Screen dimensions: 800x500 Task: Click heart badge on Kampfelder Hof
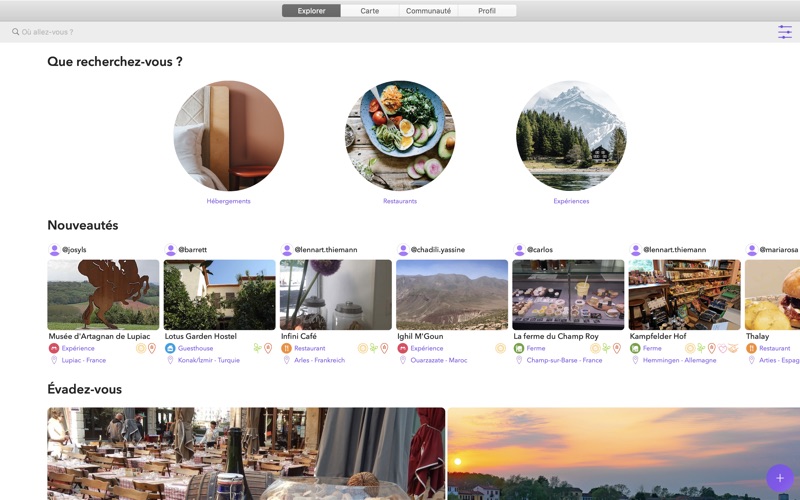722,348
